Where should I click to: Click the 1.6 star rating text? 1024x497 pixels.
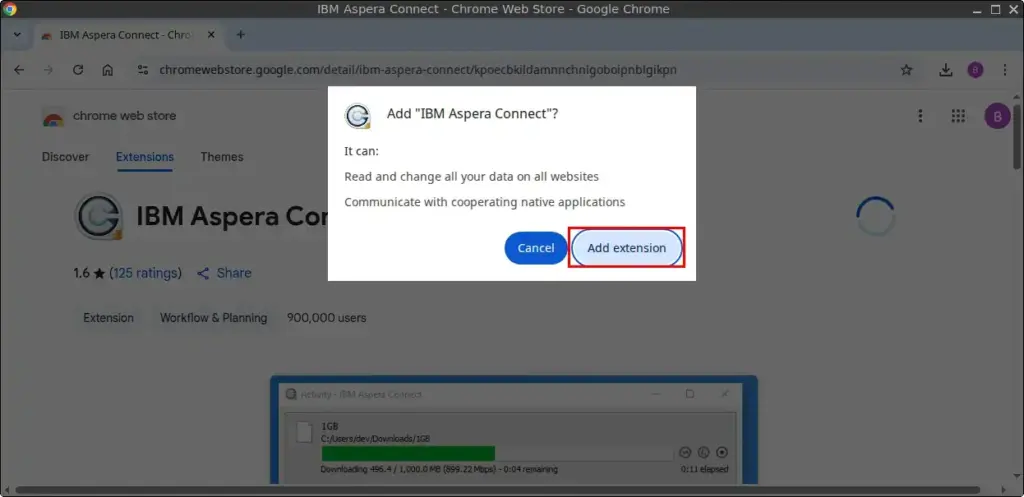click(x=89, y=273)
